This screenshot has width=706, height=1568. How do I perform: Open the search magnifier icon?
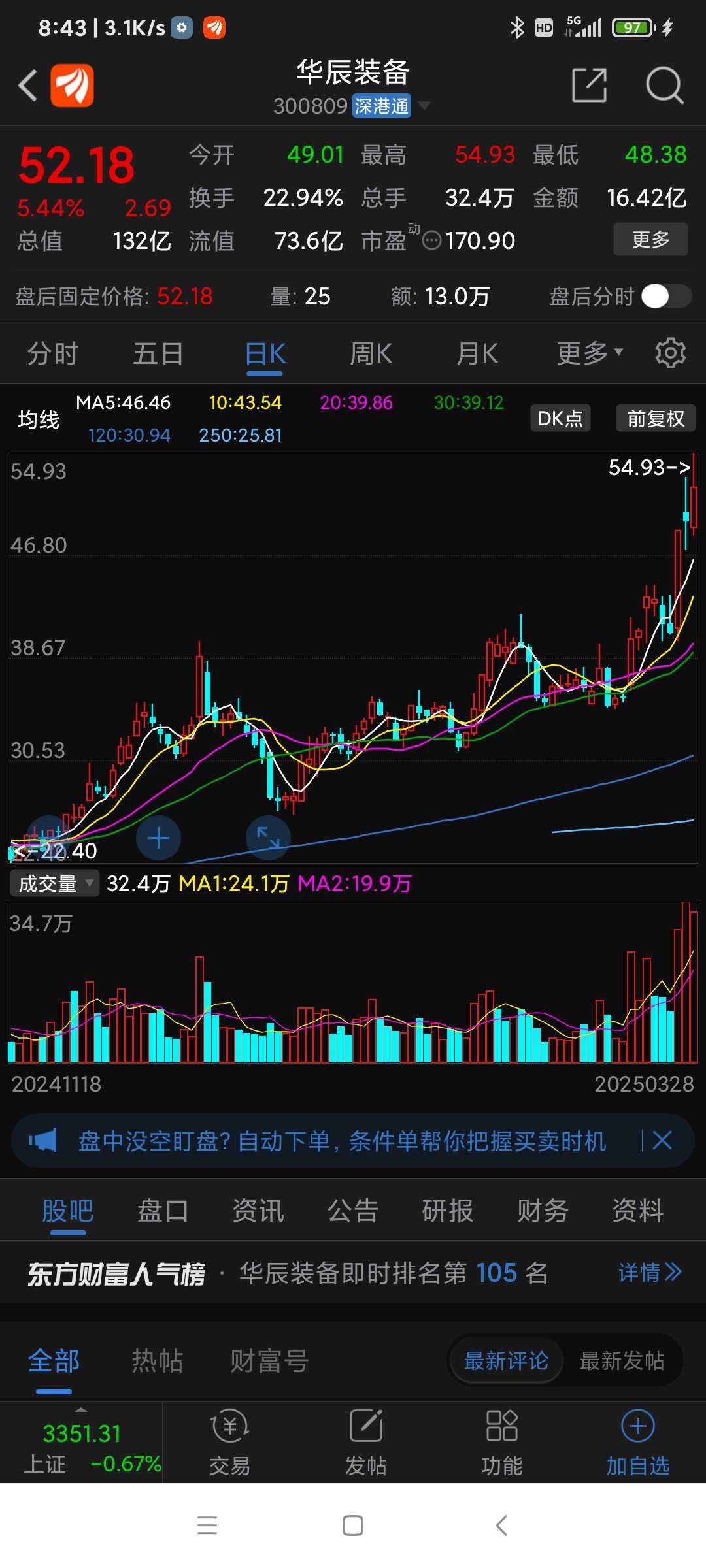click(664, 85)
